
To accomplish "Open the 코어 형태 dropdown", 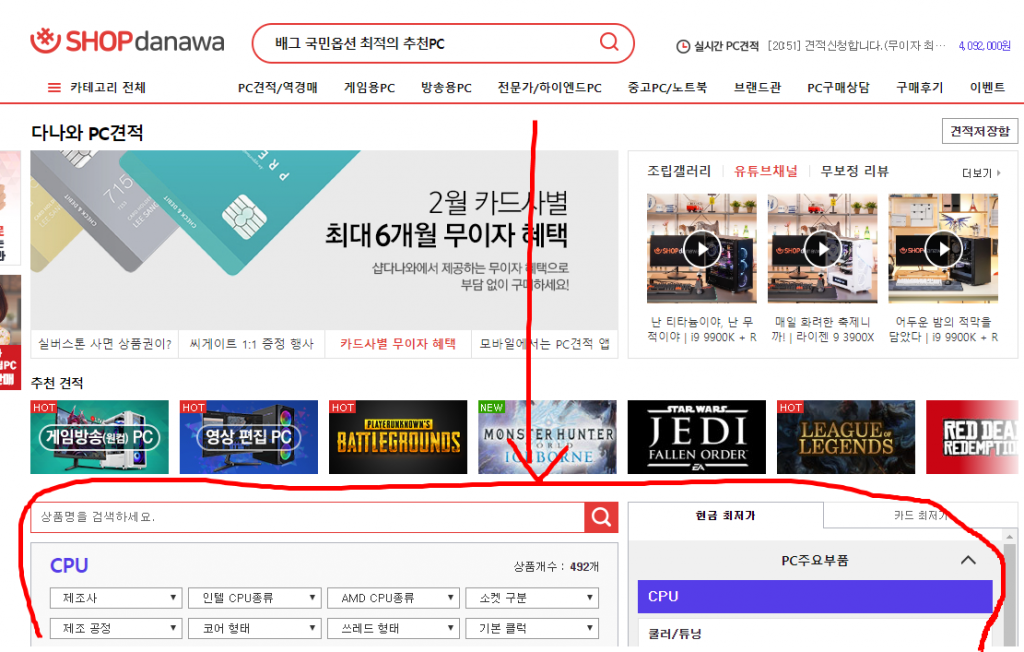I will [x=254, y=628].
